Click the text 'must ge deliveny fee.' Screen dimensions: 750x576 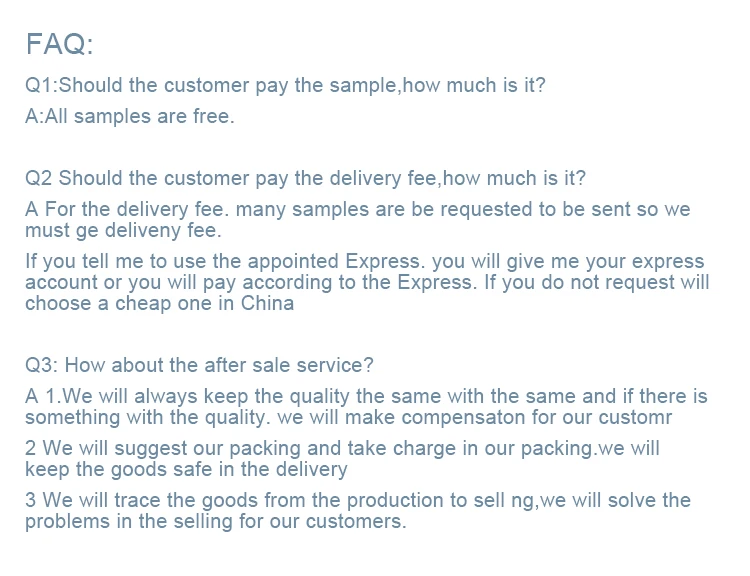click(123, 231)
